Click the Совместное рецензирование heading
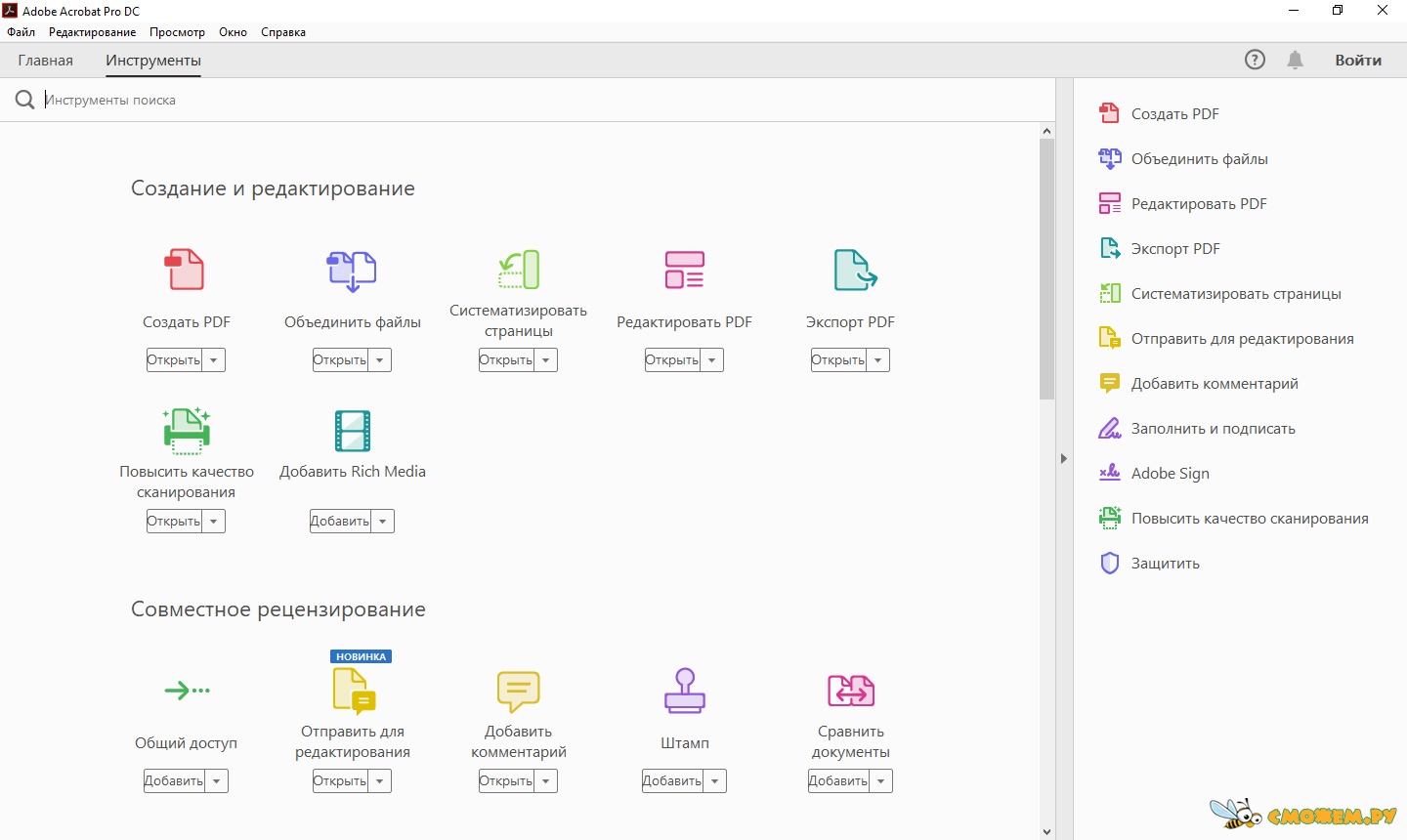 278,609
